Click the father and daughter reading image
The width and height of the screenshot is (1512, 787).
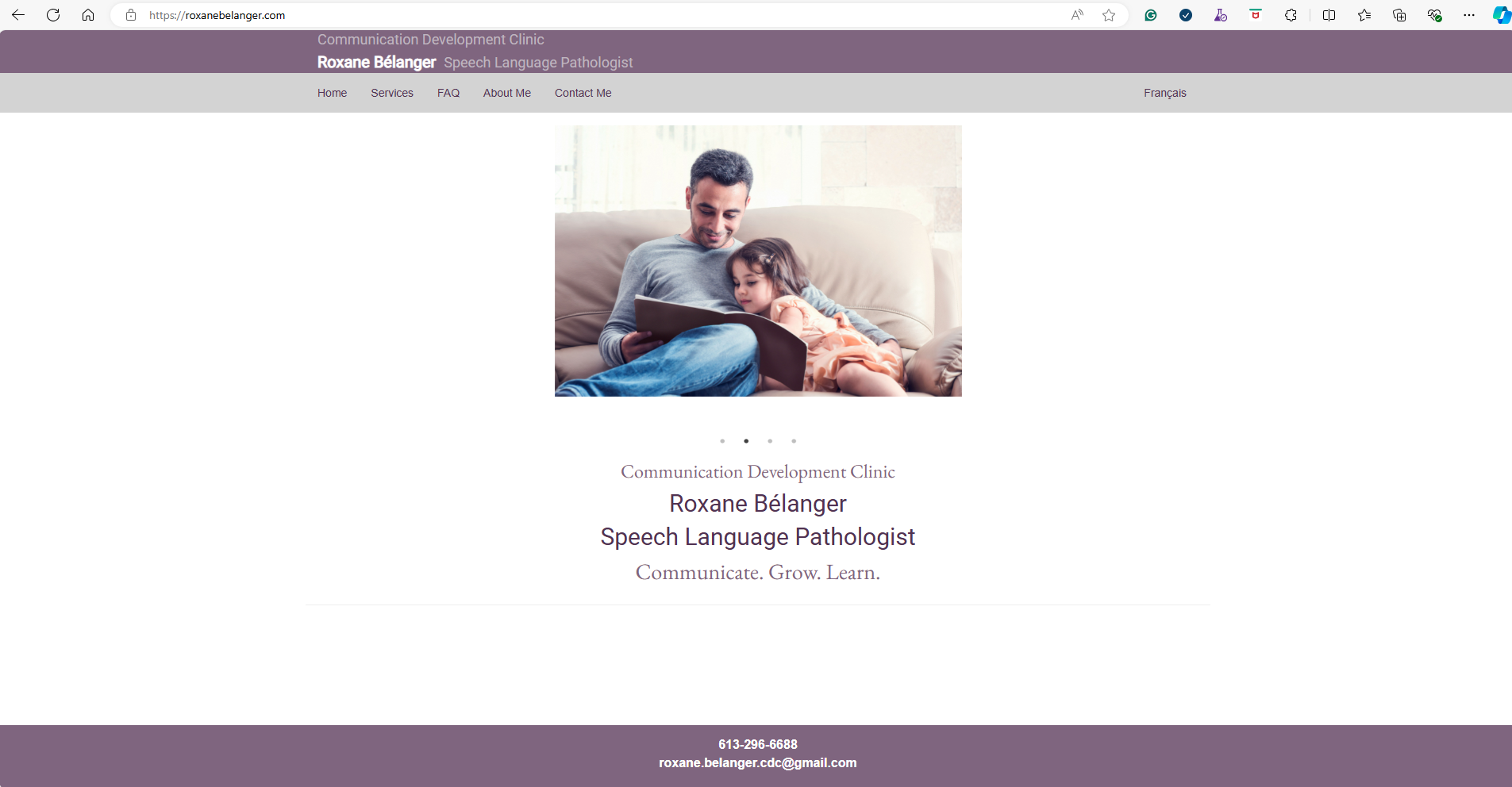click(758, 261)
